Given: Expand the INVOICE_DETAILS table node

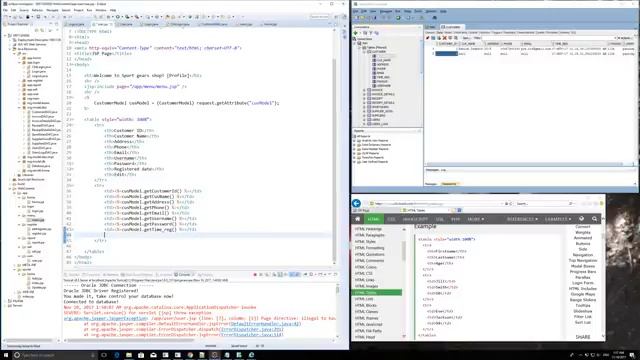Looking at the screenshot, I should [x=364, y=94].
